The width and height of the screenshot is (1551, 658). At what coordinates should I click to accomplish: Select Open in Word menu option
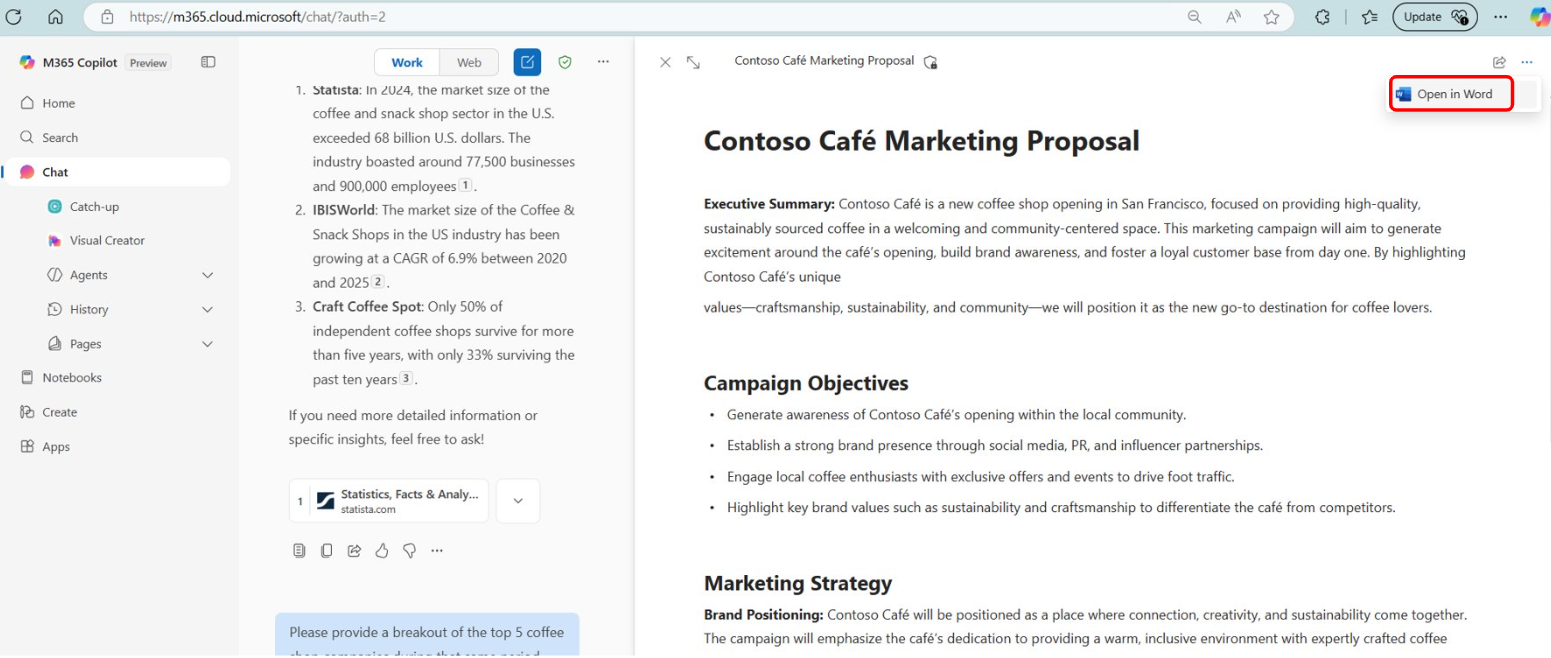[1451, 94]
